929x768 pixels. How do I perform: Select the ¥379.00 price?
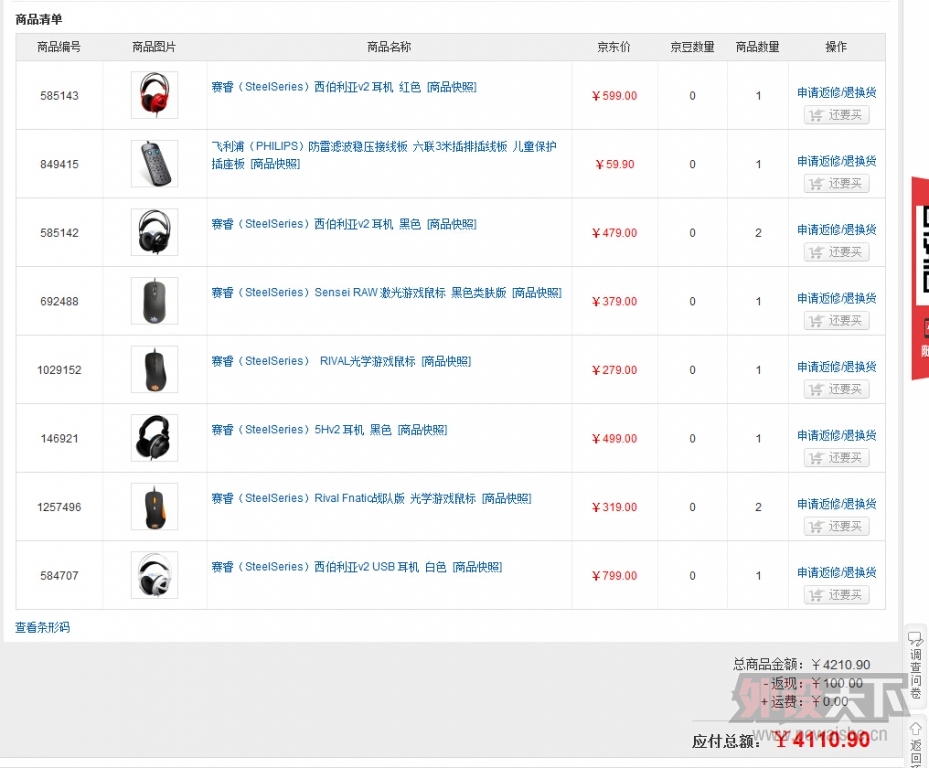tap(614, 302)
